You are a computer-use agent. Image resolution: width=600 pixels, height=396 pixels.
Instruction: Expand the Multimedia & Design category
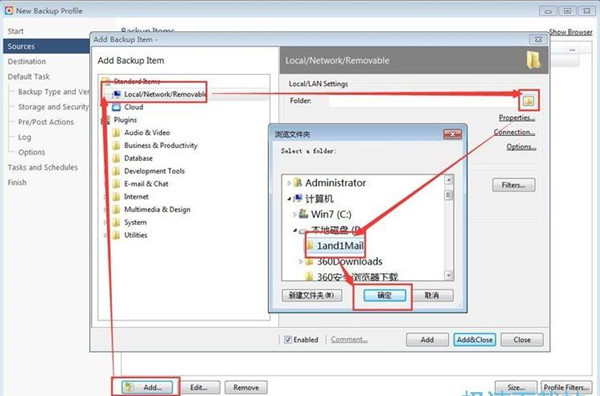coord(106,210)
